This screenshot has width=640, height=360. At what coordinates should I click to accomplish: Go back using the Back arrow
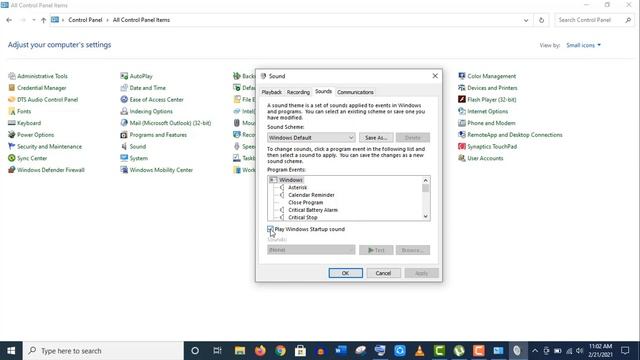(9, 20)
